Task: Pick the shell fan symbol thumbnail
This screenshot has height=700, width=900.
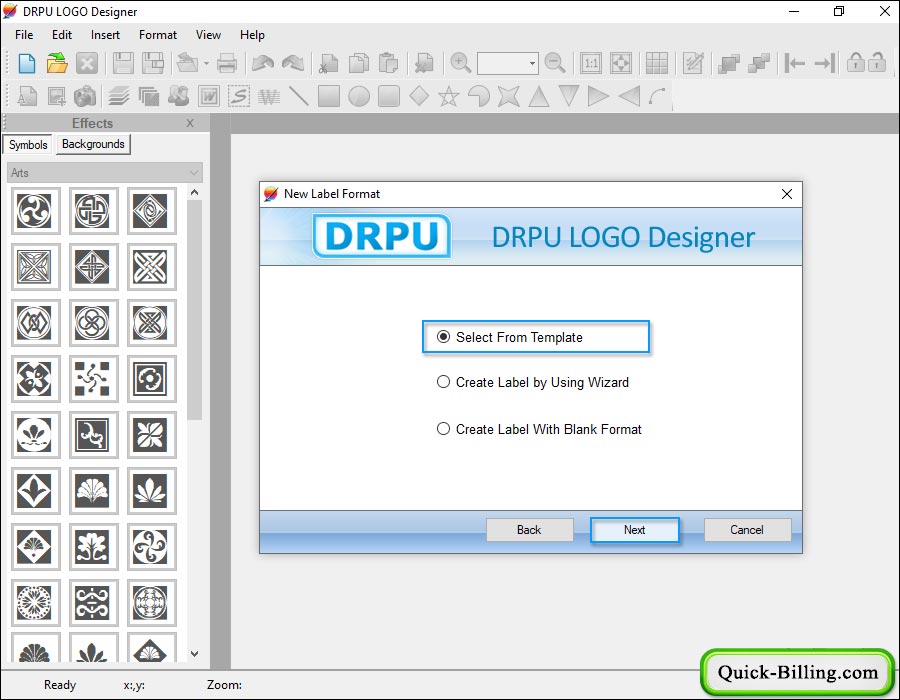Action: pos(93,491)
